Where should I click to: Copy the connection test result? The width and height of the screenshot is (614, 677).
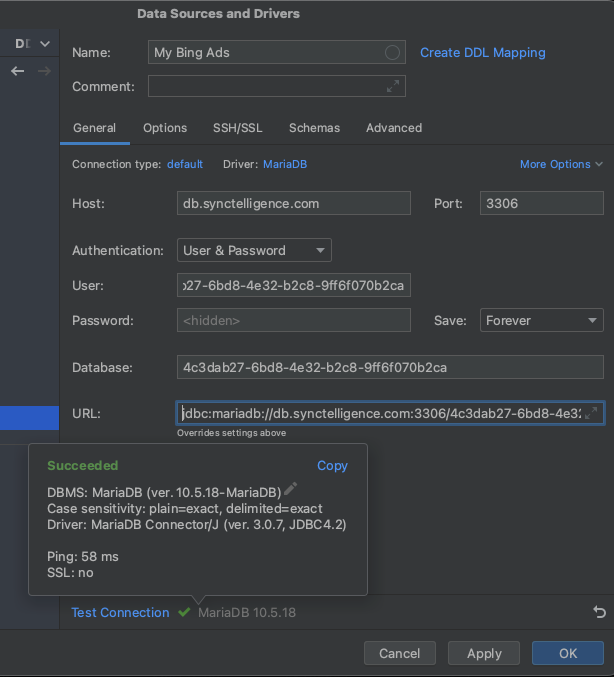click(332, 465)
